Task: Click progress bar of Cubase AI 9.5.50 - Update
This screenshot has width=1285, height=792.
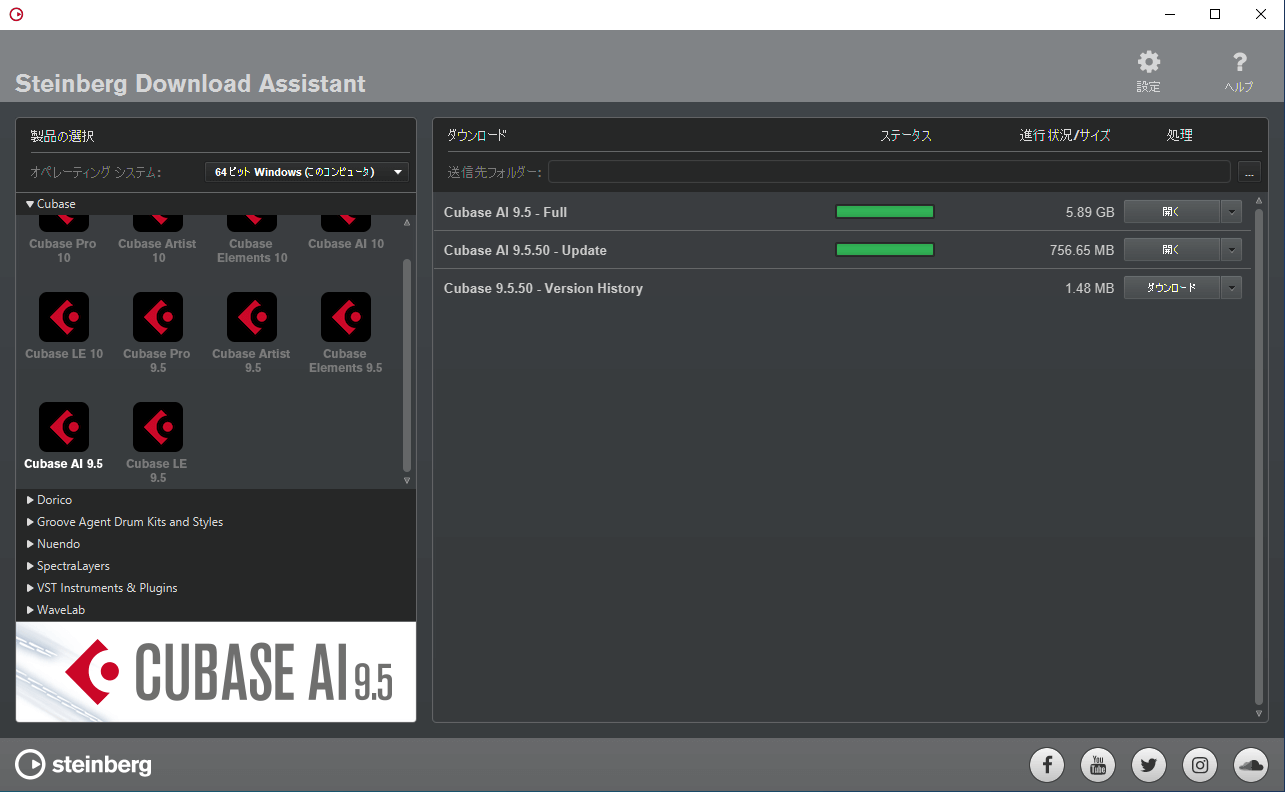Action: point(885,250)
